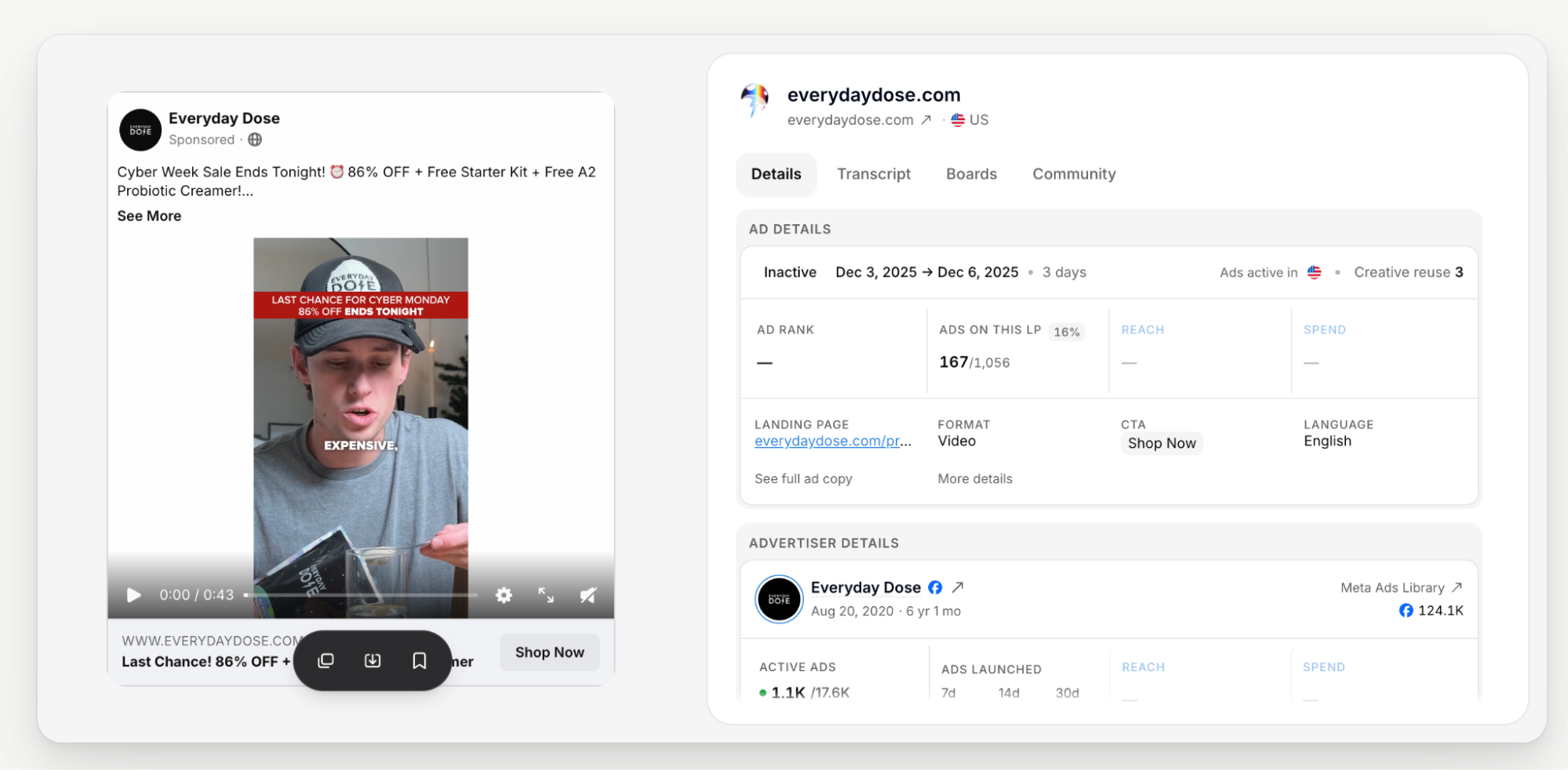The image size is (1568, 770).
Task: Click the Everyday Dose advertiser avatar
Action: coord(779,599)
